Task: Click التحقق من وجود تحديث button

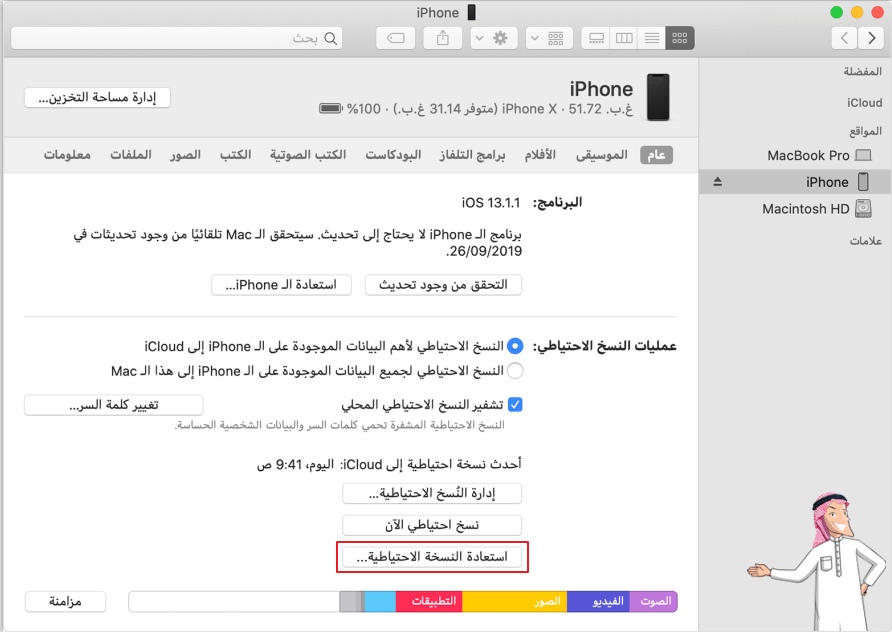Action: pyautogui.click(x=443, y=284)
